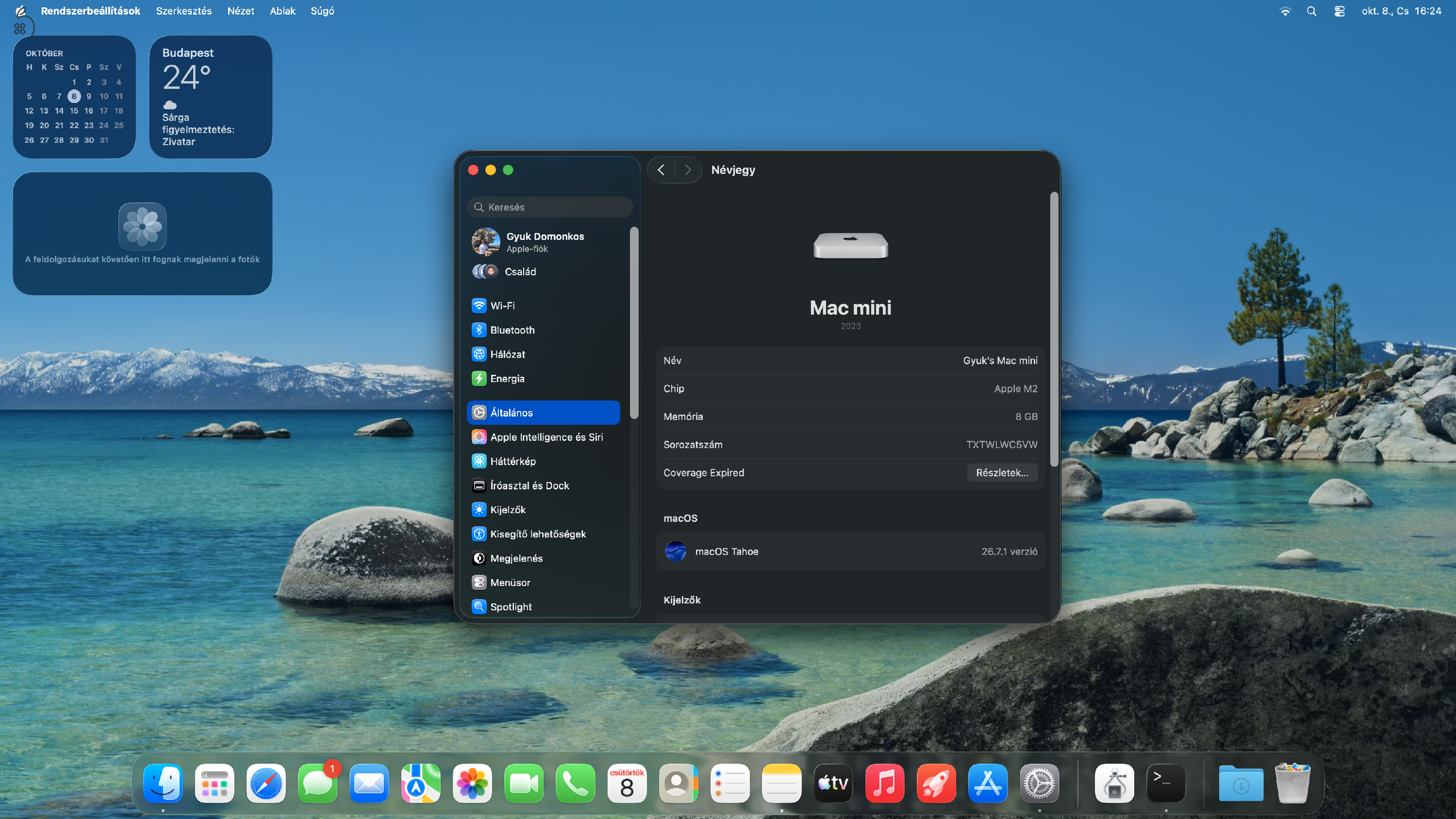Click the Budapest weather widget
Viewport: 1456px width, 819px height.
click(x=210, y=97)
